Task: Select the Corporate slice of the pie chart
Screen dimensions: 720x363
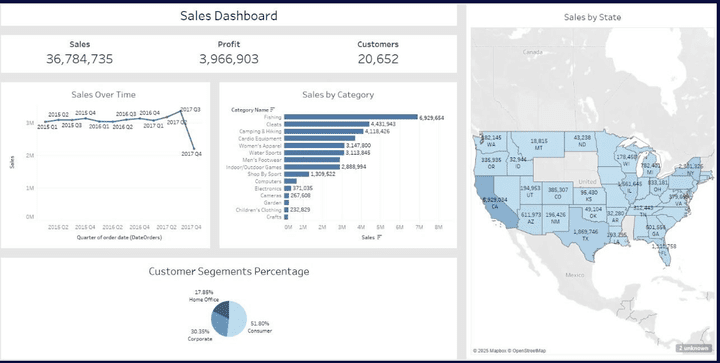Action: (x=219, y=325)
